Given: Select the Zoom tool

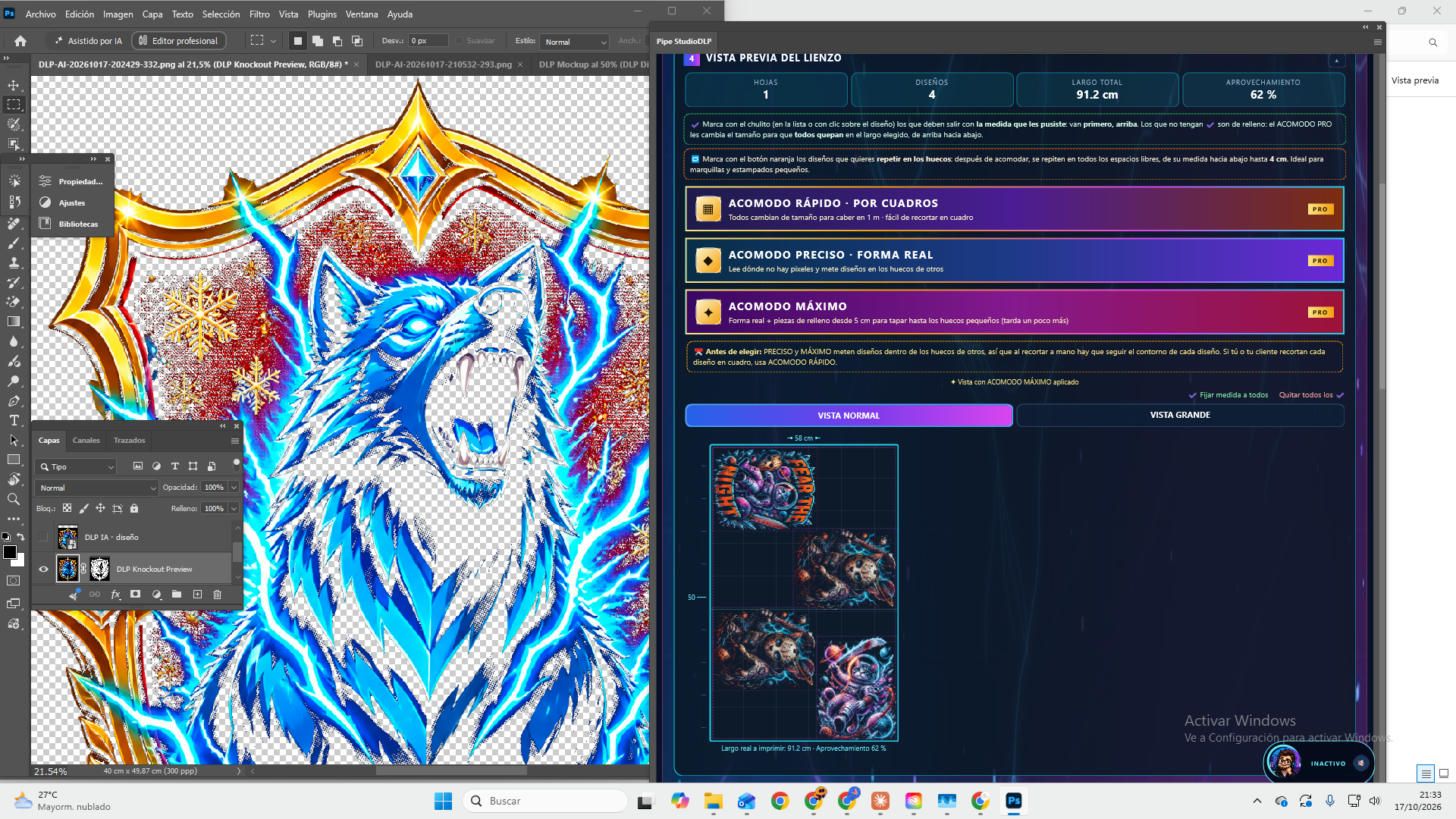Looking at the screenshot, I should tap(14, 499).
